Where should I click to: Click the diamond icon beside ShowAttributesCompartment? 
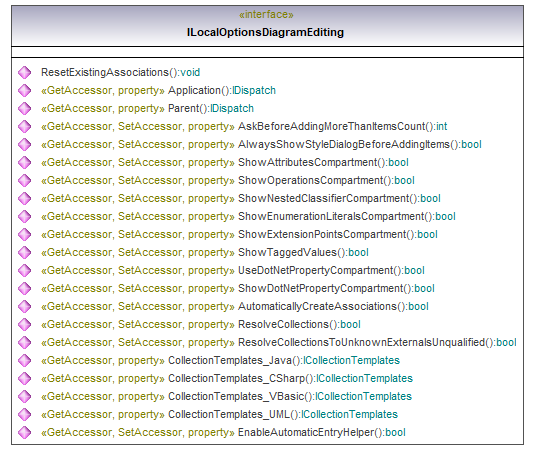[25, 162]
